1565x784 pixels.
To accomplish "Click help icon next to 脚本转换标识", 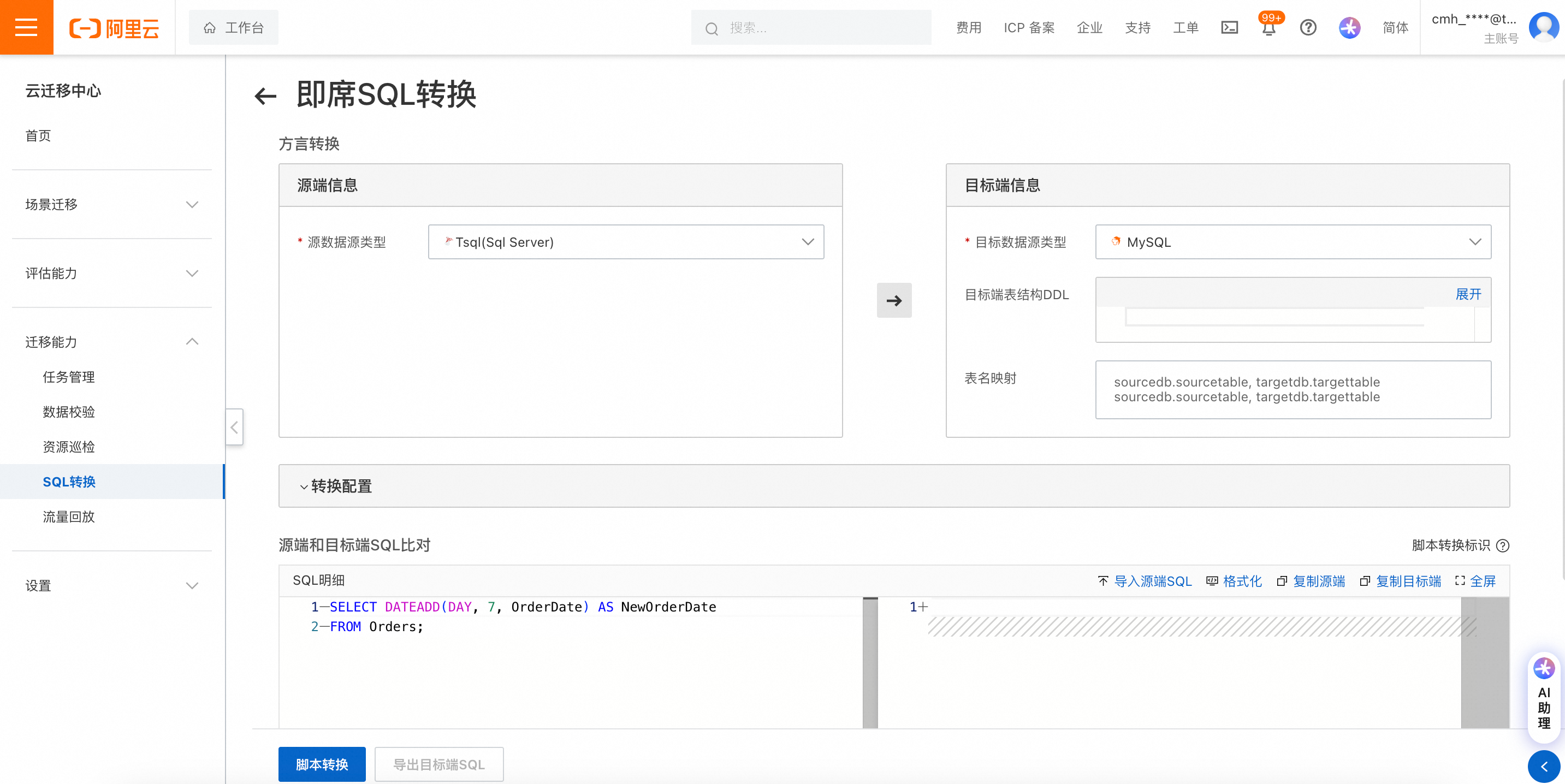I will point(1503,545).
